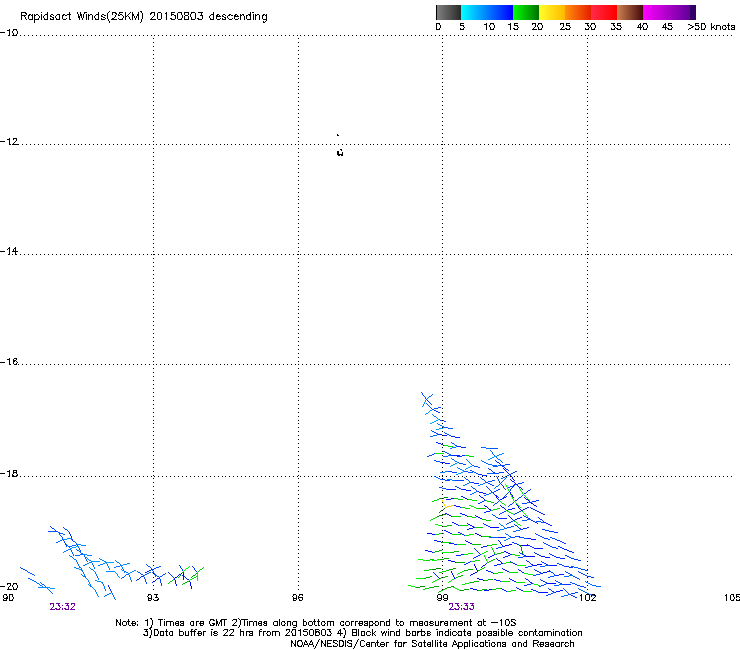Screen dimensions: 740x650
Task: Click the -18 latitude axis label
Action: 9,473
